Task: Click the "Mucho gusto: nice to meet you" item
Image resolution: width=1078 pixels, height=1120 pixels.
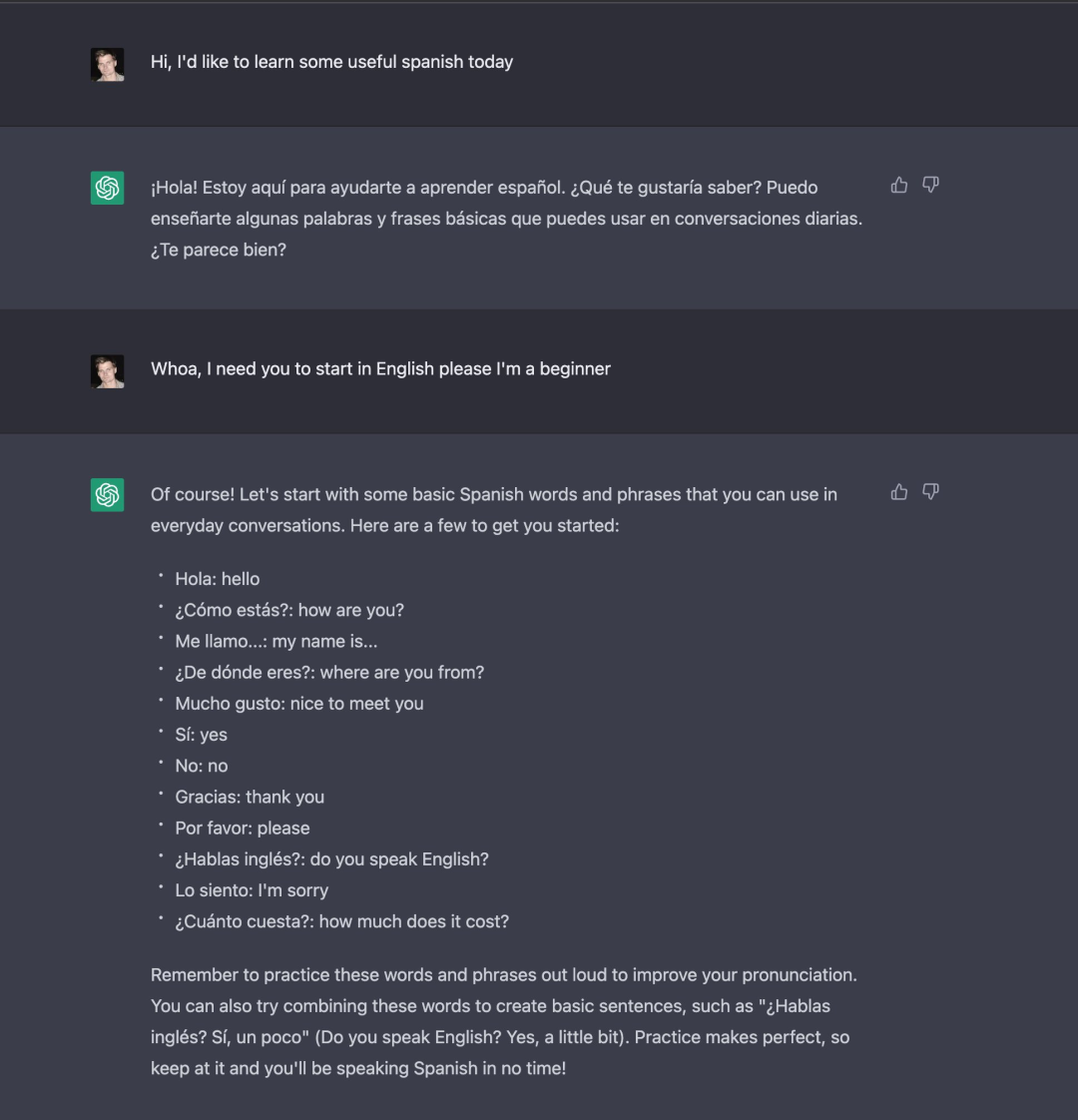Action: (299, 704)
